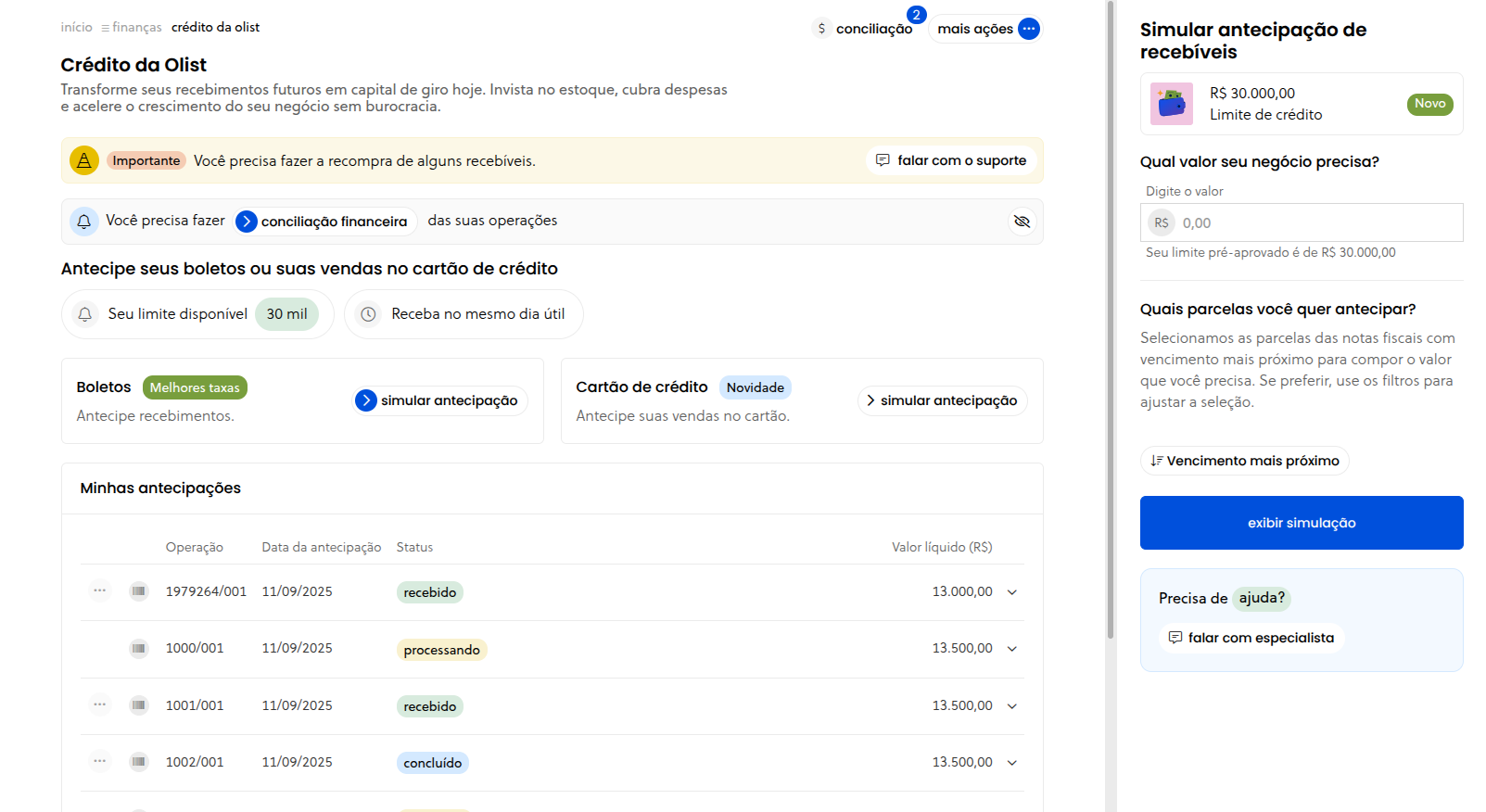Click the ajuda? highlighted label

pyautogui.click(x=1262, y=598)
